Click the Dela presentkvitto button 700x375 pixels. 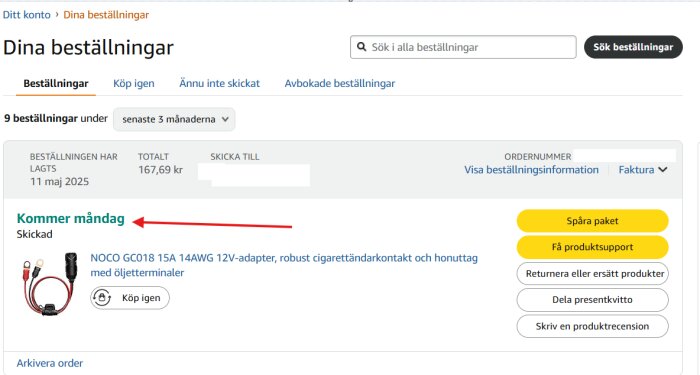[x=592, y=300]
